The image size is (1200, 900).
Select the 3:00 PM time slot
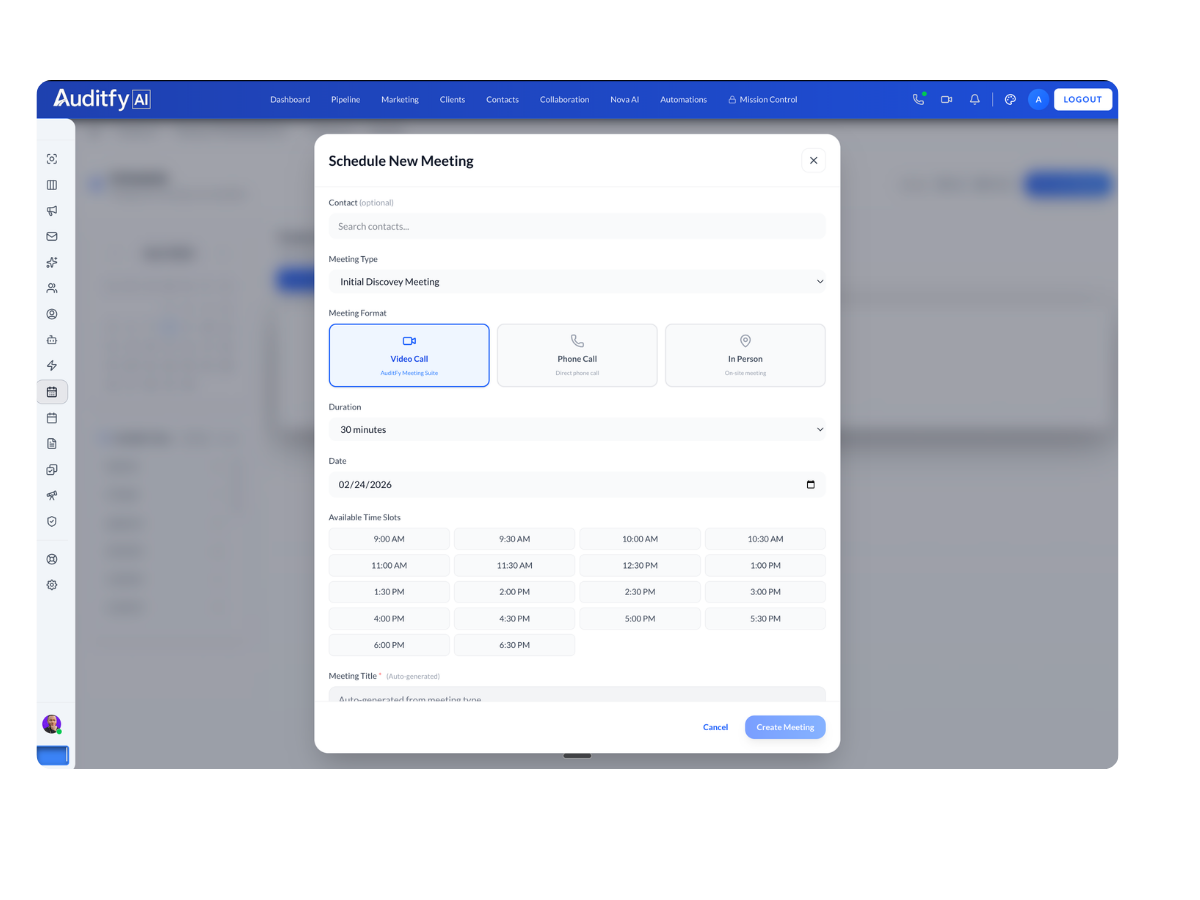[765, 592]
